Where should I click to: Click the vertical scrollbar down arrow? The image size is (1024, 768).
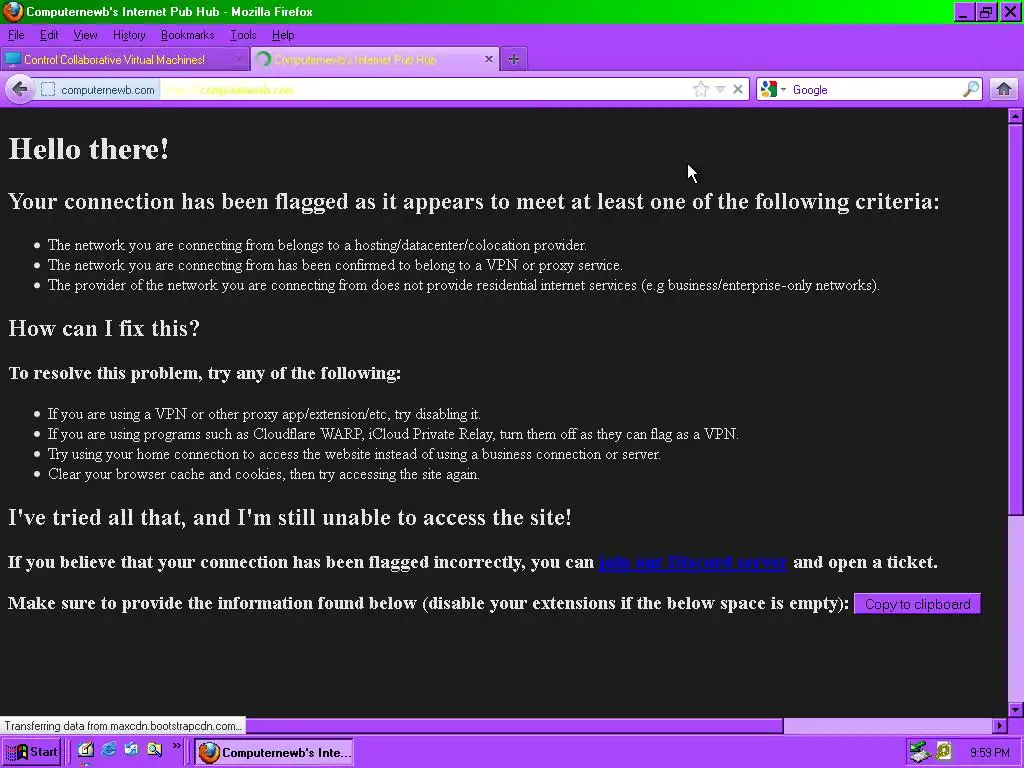pyautogui.click(x=1016, y=710)
